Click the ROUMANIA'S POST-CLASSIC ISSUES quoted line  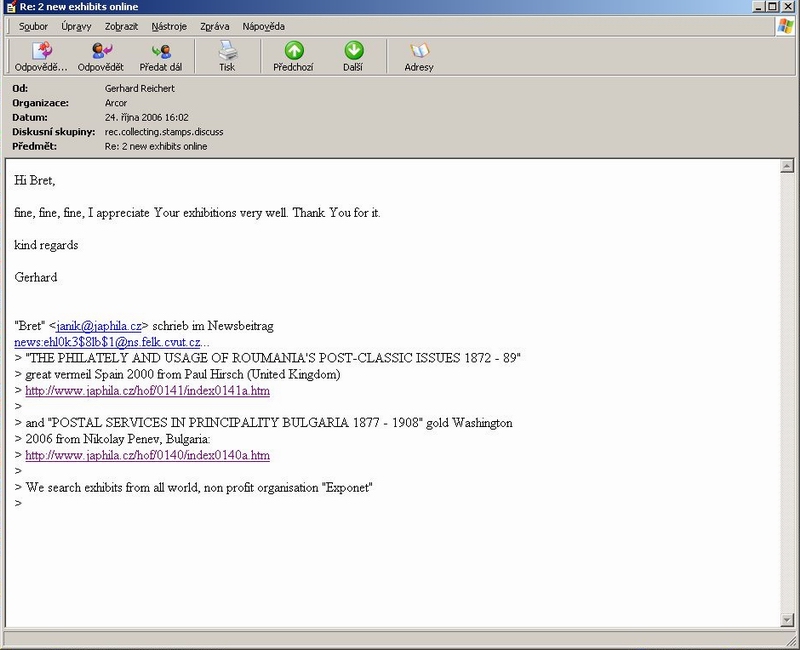pos(267,358)
